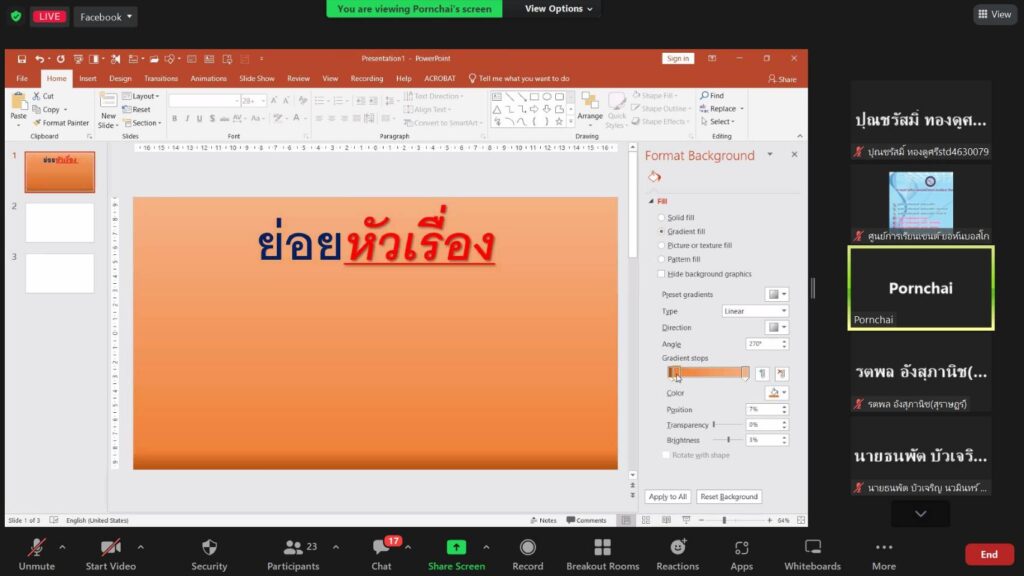Click the Undo icon in title bar
The height and width of the screenshot is (576, 1024).
tap(39, 59)
